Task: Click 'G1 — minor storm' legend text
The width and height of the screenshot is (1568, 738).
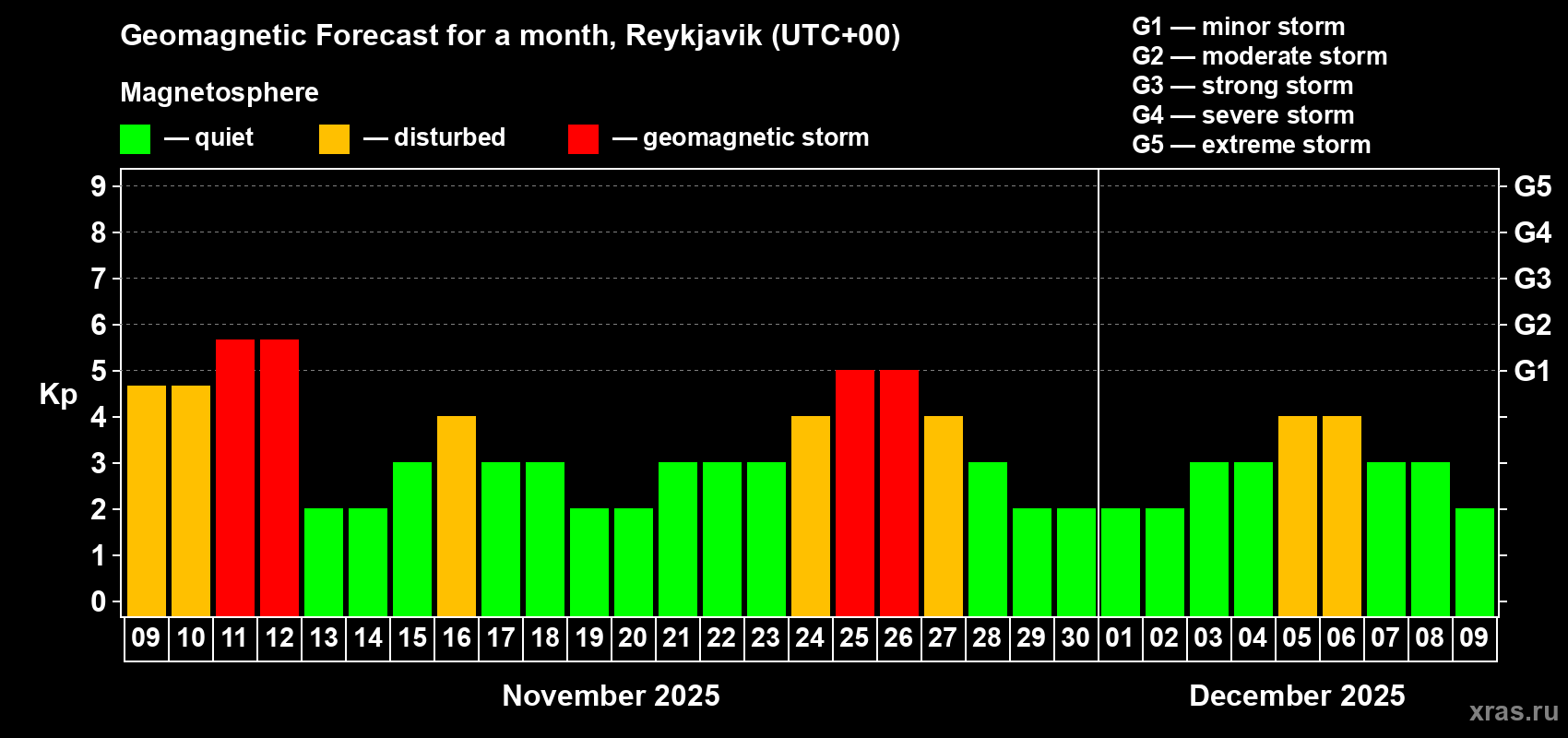Action: coord(1239,27)
